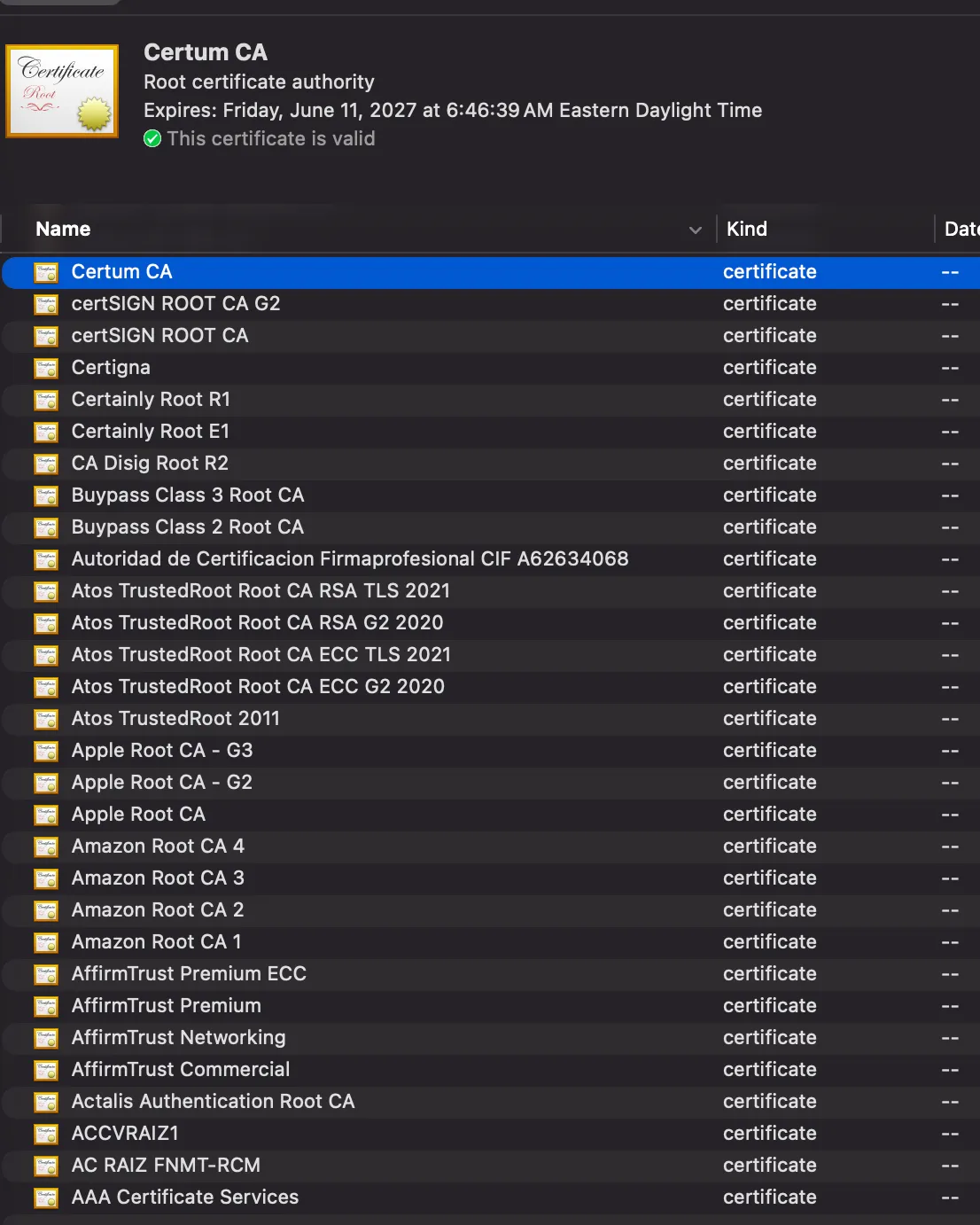Click the ACCVRAIZ1 certificate icon
Image resolution: width=980 pixels, height=1225 pixels.
tap(46, 1134)
